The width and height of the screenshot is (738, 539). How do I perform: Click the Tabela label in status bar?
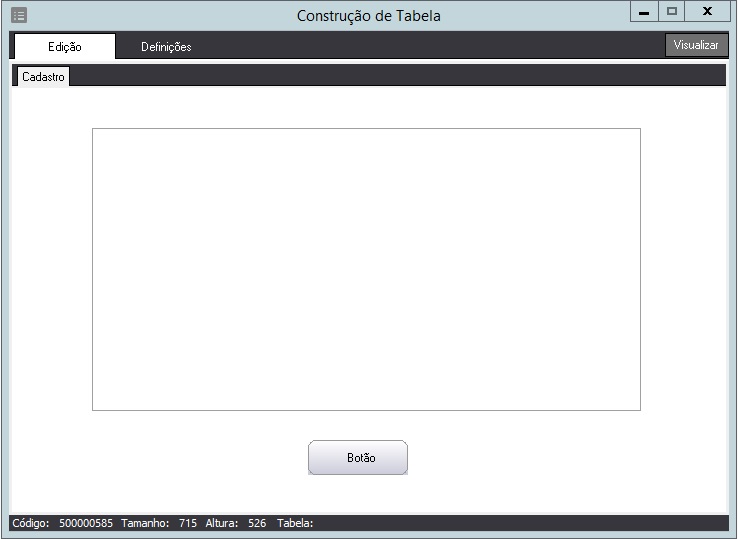point(295,523)
